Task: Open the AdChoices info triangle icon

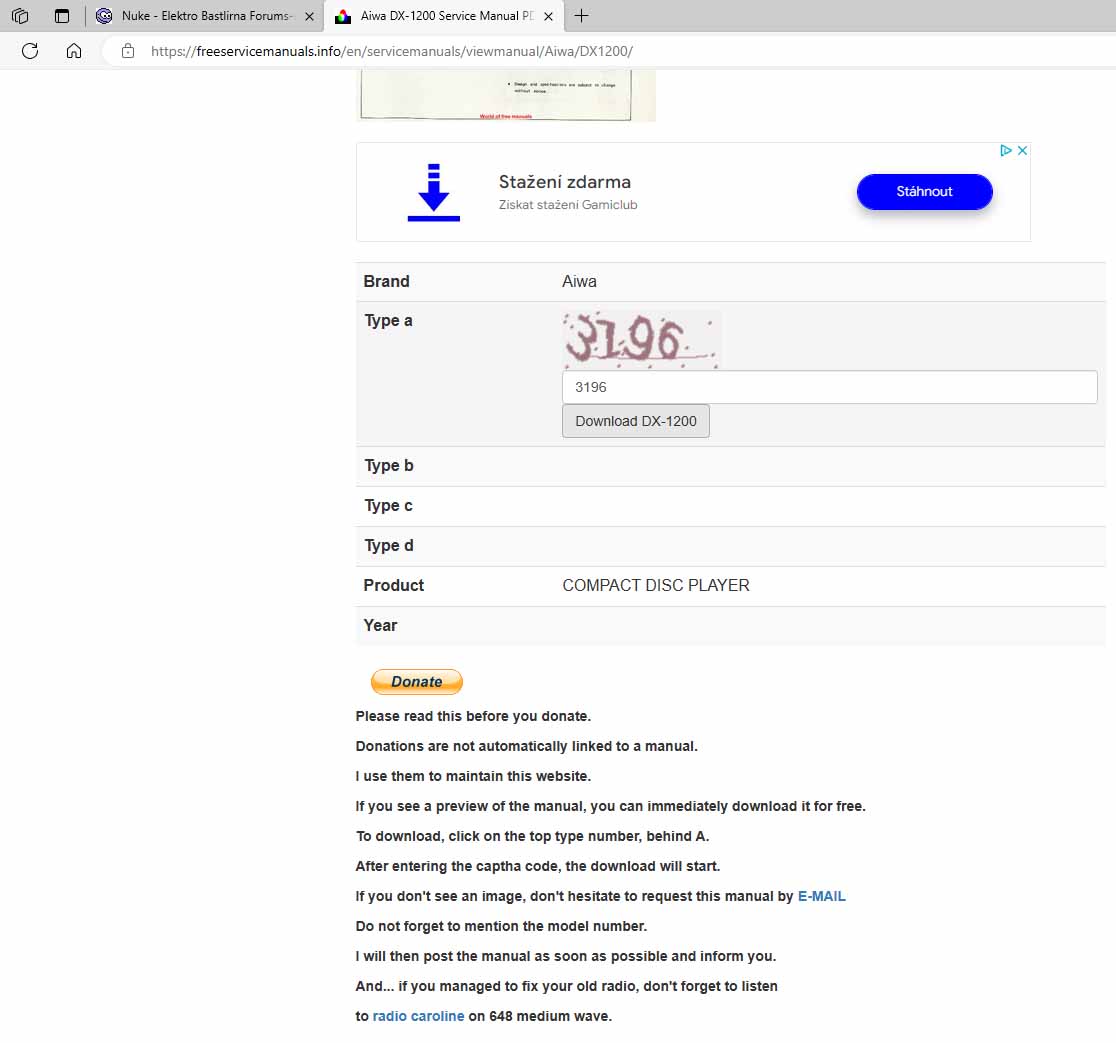Action: pyautogui.click(x=1006, y=151)
